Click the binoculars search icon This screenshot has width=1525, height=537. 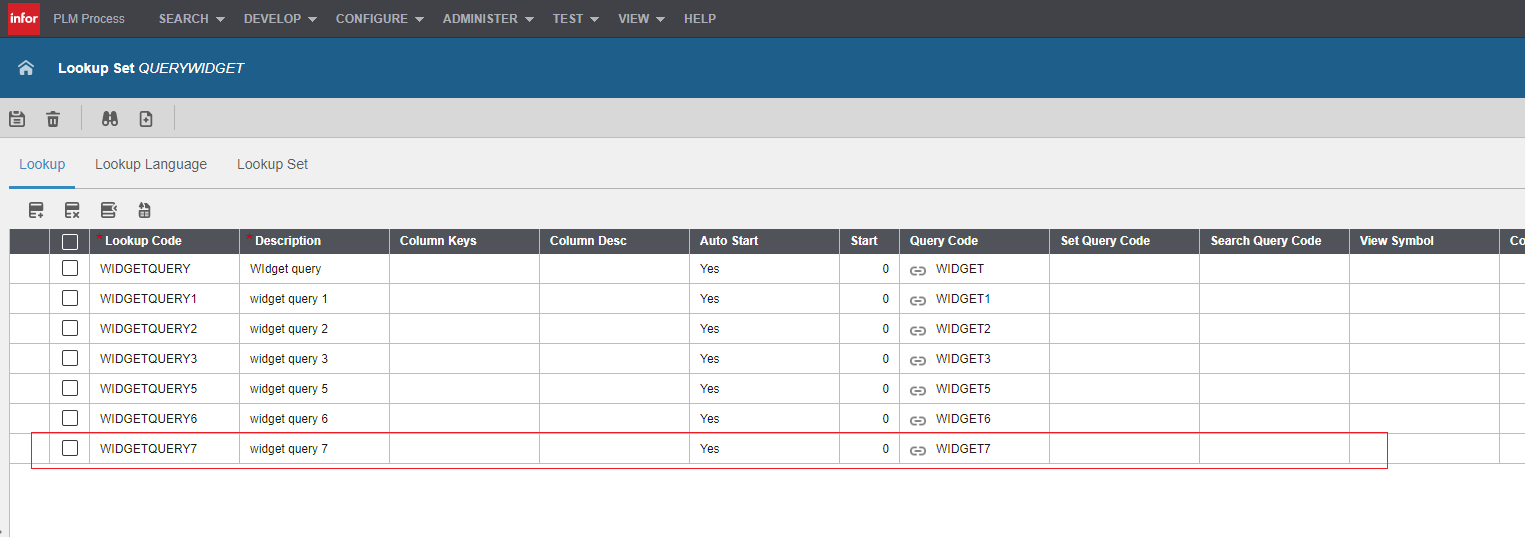pyautogui.click(x=110, y=119)
